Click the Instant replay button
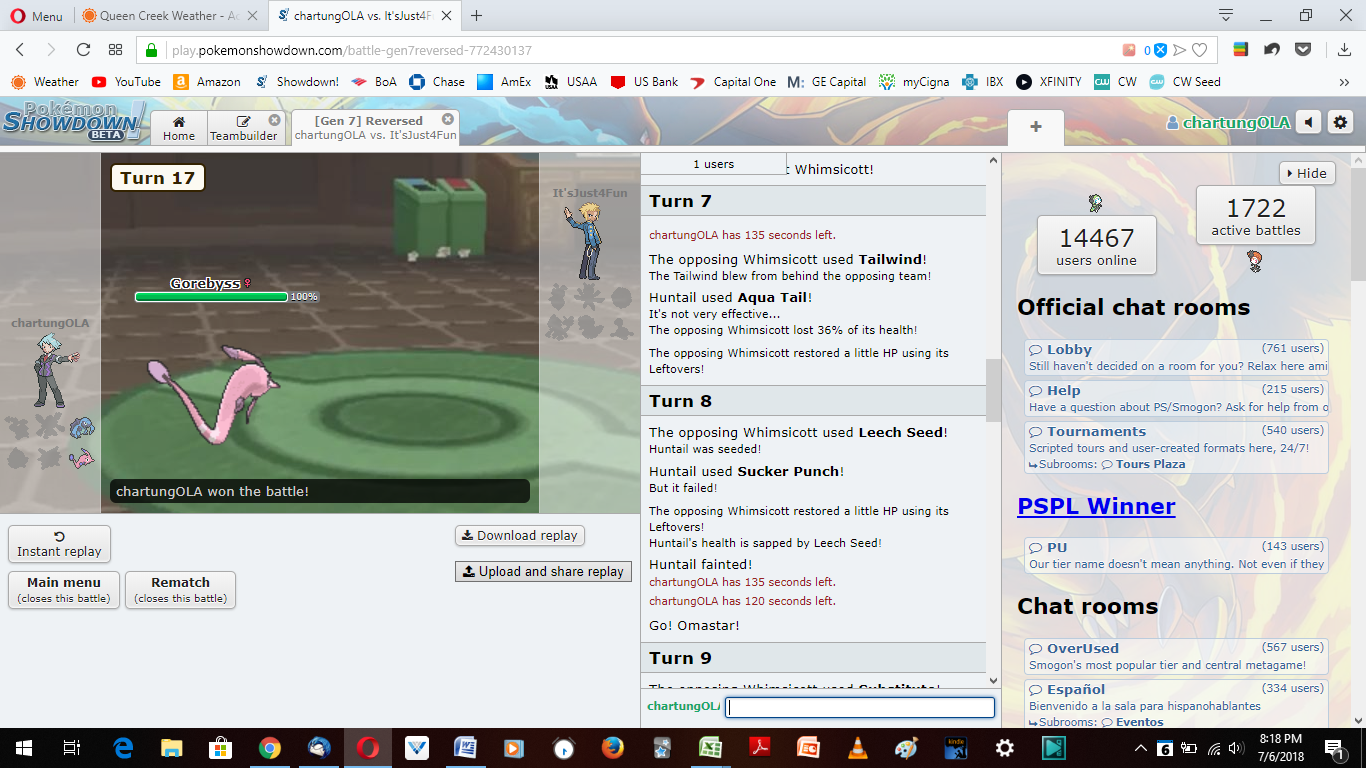This screenshot has height=768, width=1366. coord(60,544)
